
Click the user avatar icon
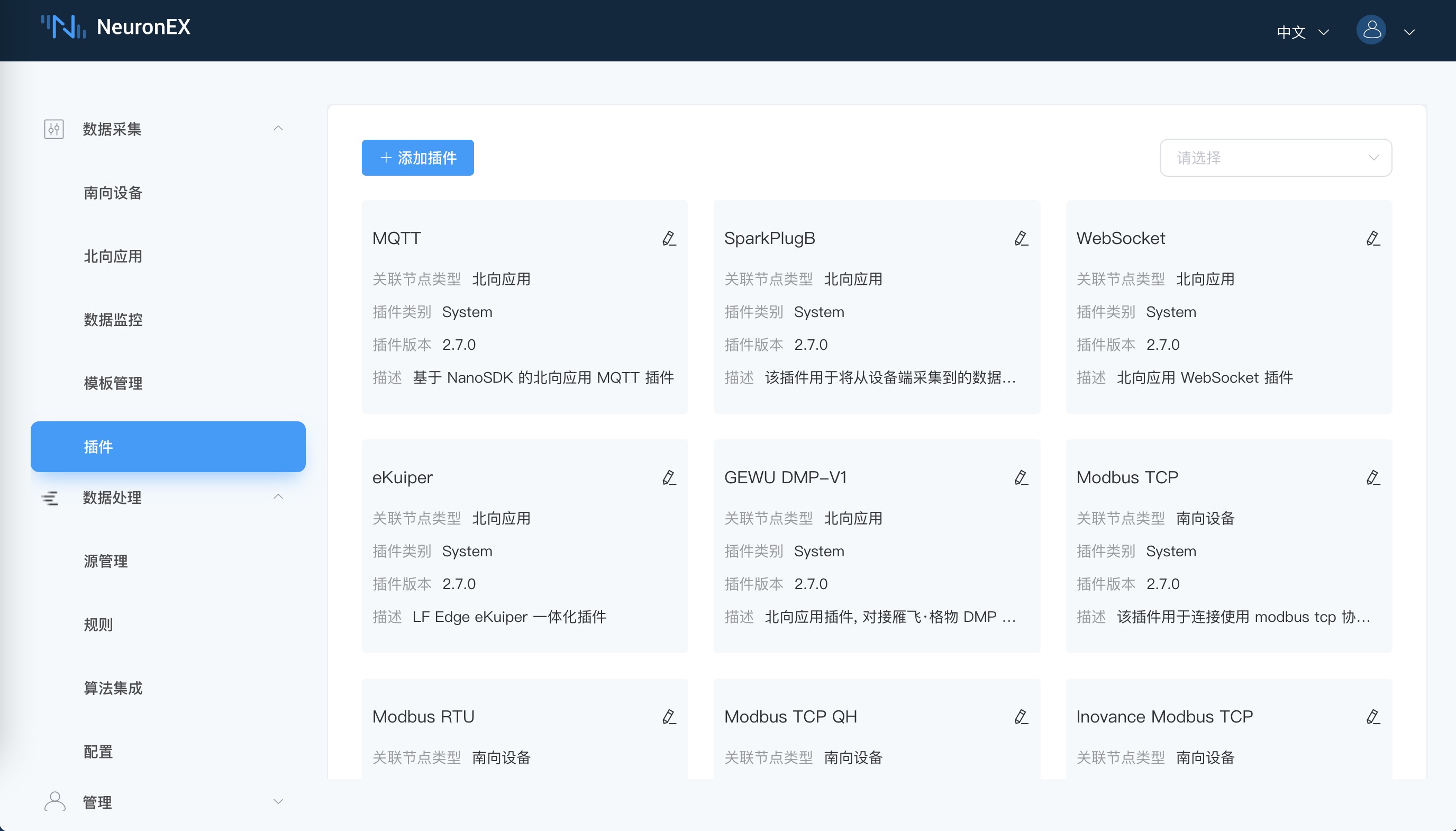pos(1371,30)
